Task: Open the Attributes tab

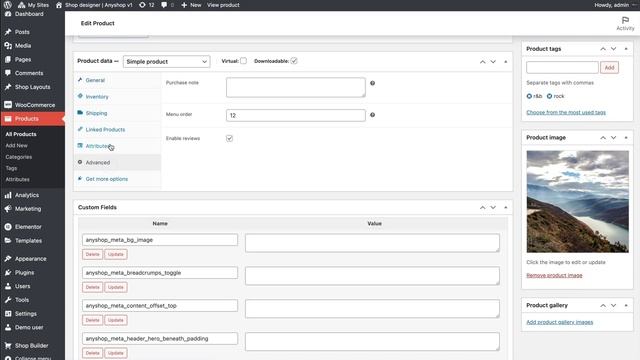Action: click(x=118, y=146)
